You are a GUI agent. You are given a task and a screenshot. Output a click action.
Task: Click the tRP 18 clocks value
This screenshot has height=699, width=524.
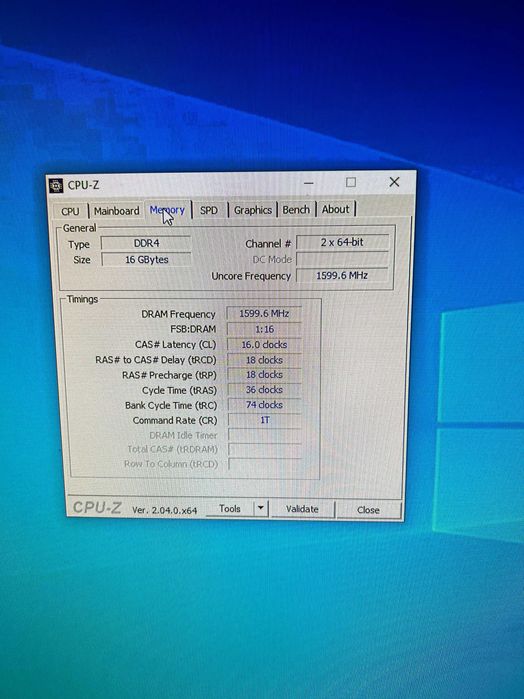[264, 374]
